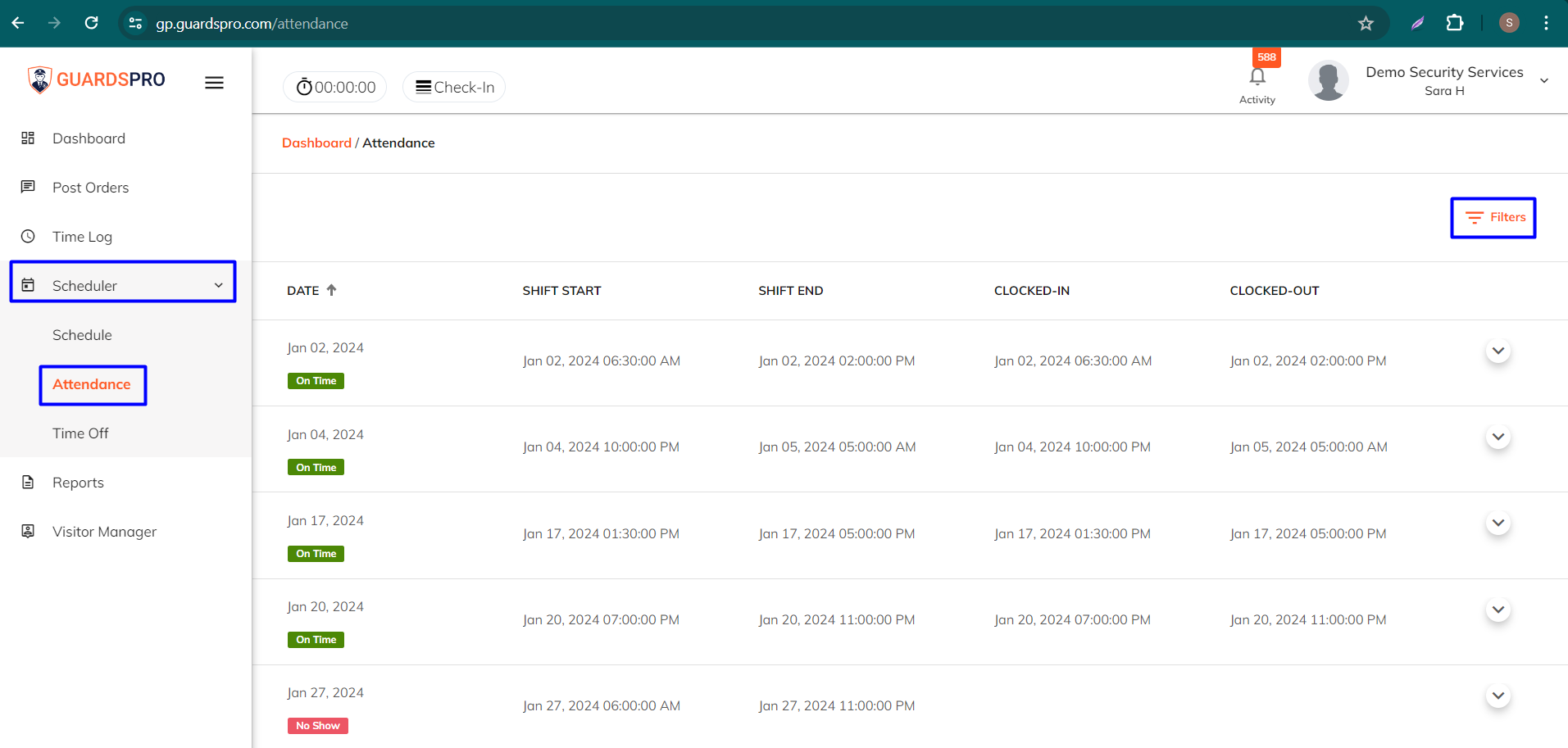Toggle the hamburger sidebar menu
Image resolution: width=1568 pixels, height=748 pixels.
click(214, 83)
